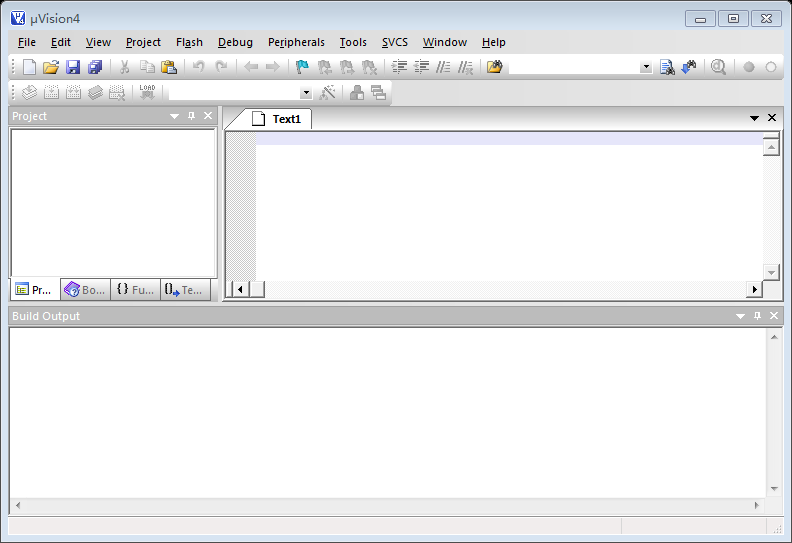Image resolution: width=792 pixels, height=543 pixels.
Task: Redo edit icon
Action: click(x=221, y=67)
